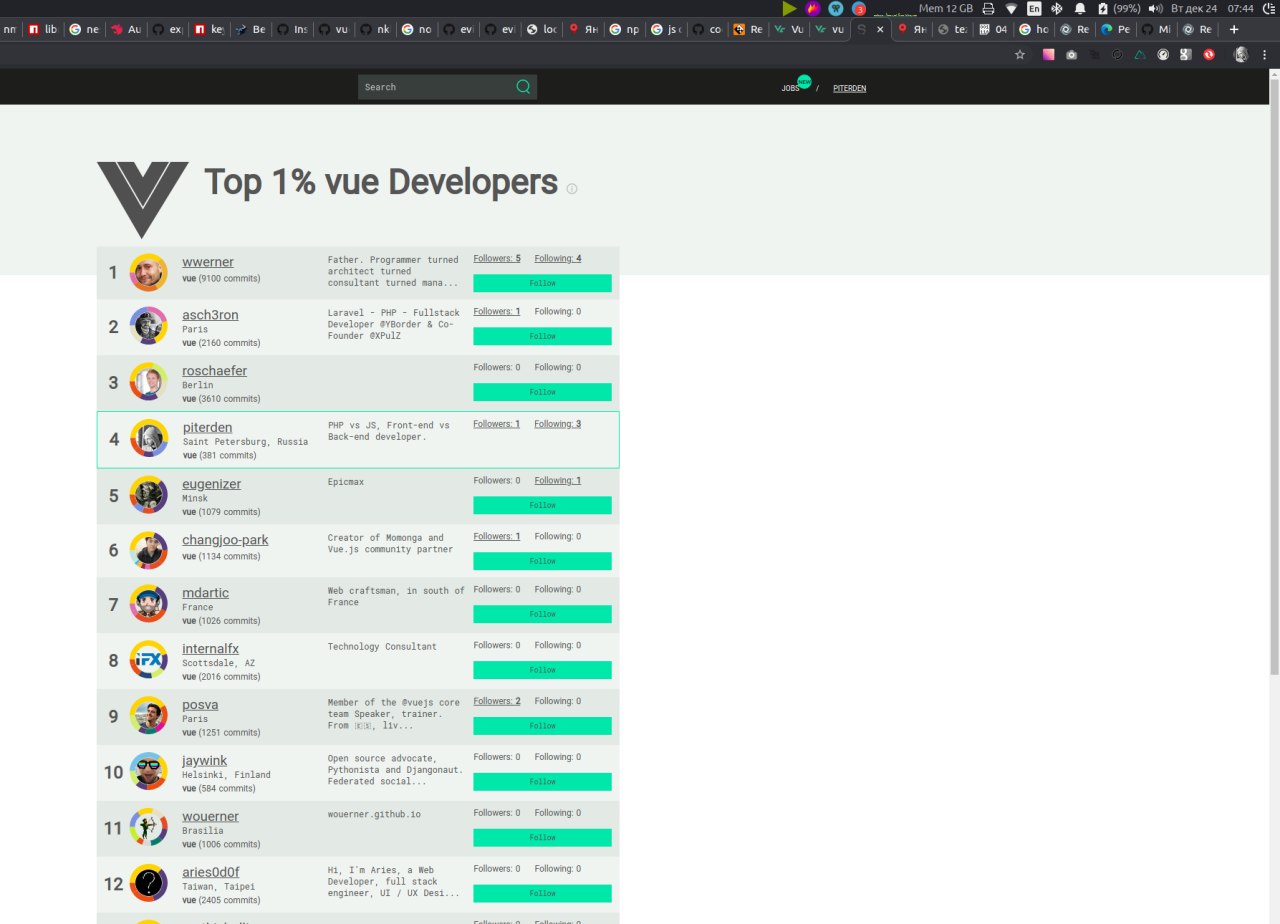
Task: Switch to the 'Ins' GitHub tab
Action: (x=293, y=29)
